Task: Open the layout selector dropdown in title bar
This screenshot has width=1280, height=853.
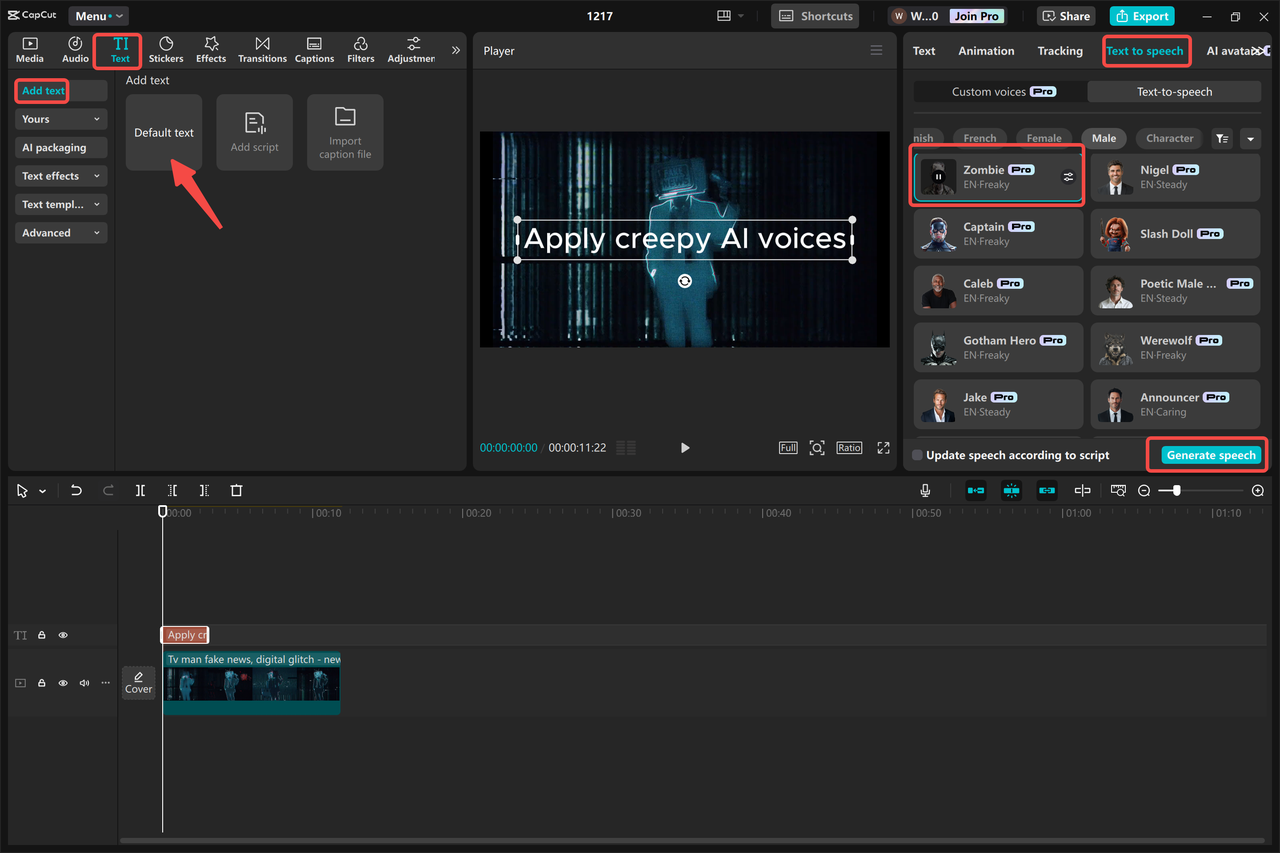Action: point(731,16)
